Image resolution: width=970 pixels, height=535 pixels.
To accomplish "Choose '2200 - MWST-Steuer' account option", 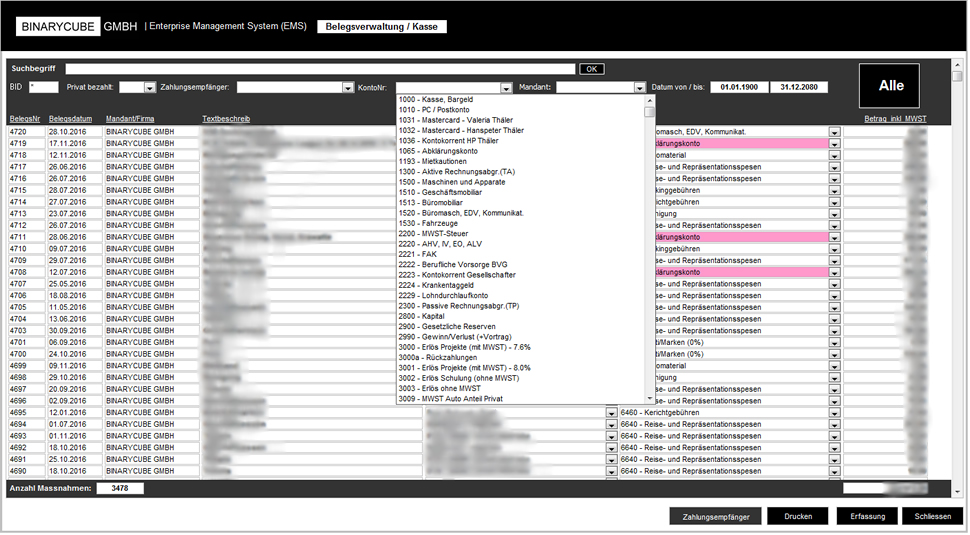I will (x=431, y=232).
